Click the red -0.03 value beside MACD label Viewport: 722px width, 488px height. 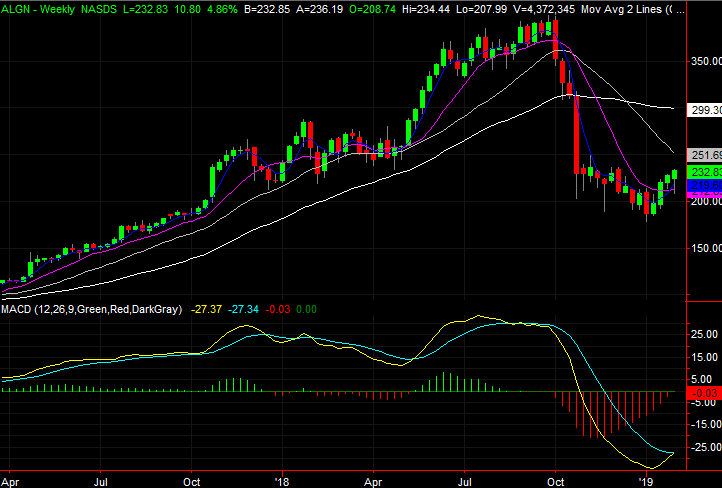(277, 309)
